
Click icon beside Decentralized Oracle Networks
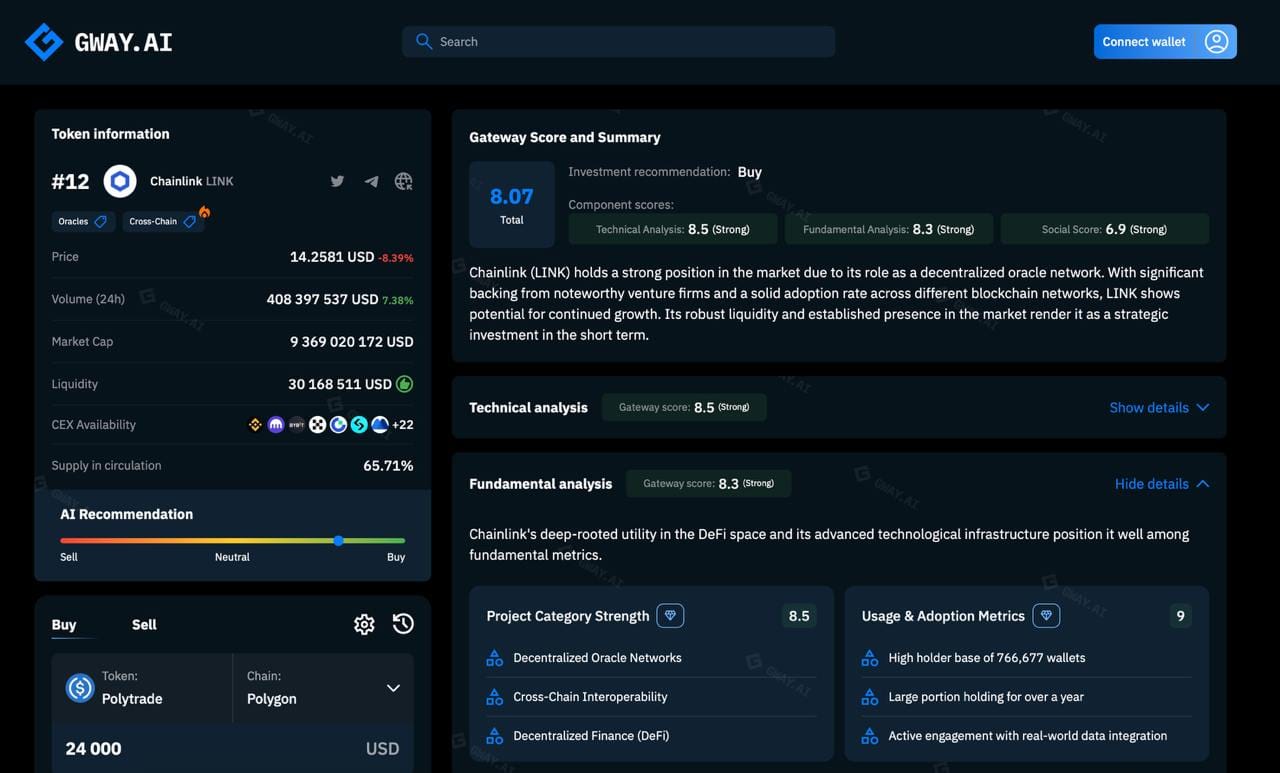494,658
